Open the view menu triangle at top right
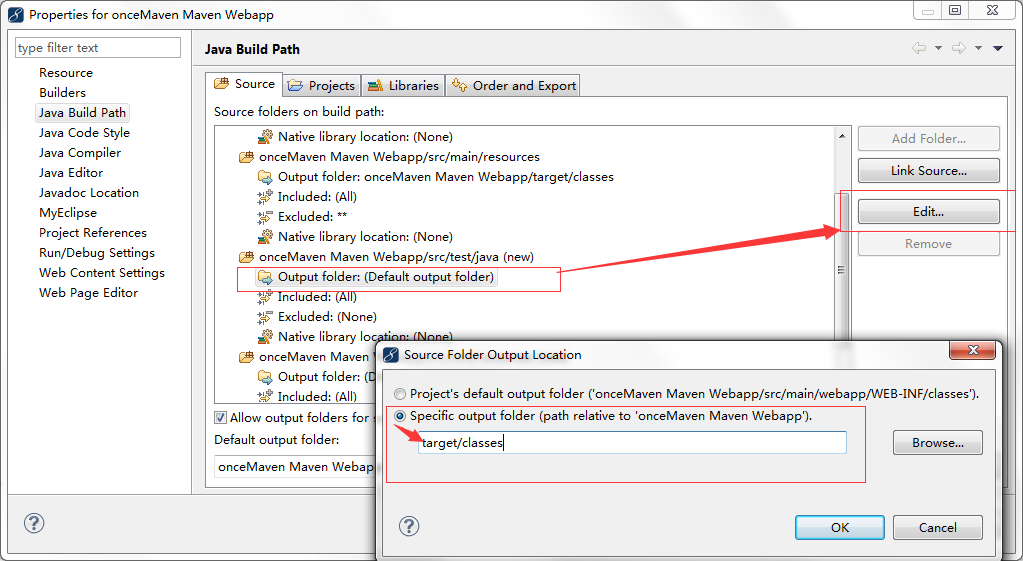 pyautogui.click(x=997, y=49)
